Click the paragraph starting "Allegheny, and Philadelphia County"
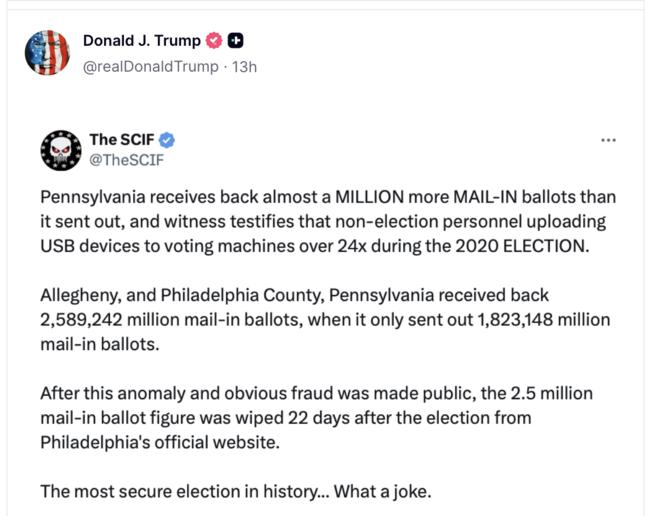The width and height of the screenshot is (650, 516). (x=324, y=319)
